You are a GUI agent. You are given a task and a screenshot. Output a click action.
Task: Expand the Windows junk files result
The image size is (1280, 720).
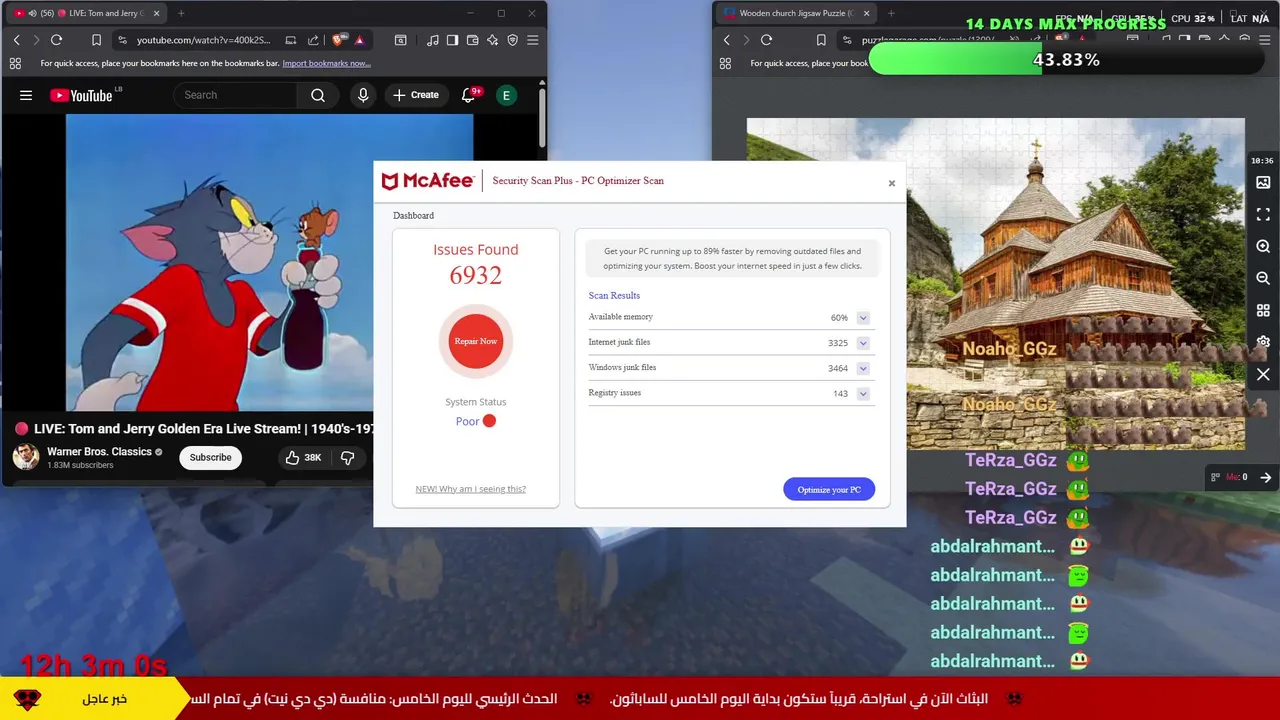(x=863, y=368)
